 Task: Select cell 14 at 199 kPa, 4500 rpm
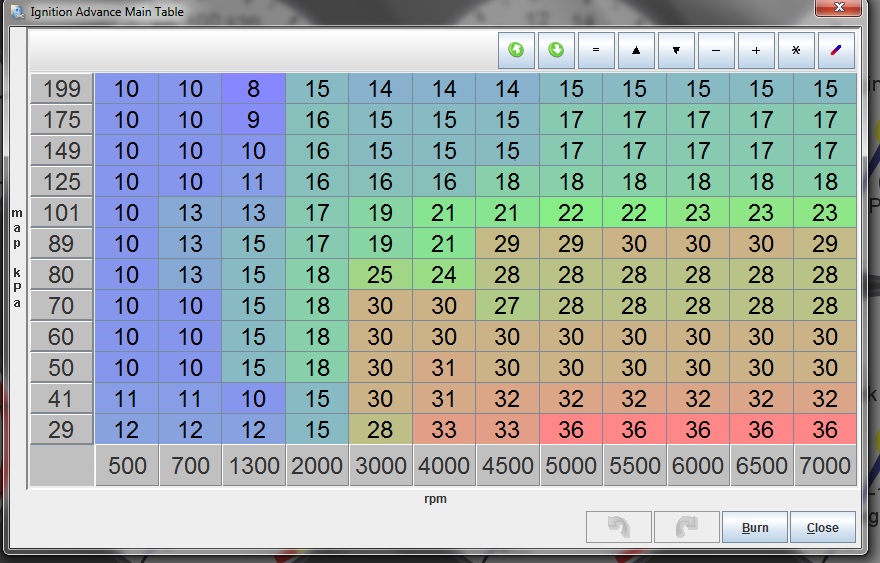tap(507, 89)
